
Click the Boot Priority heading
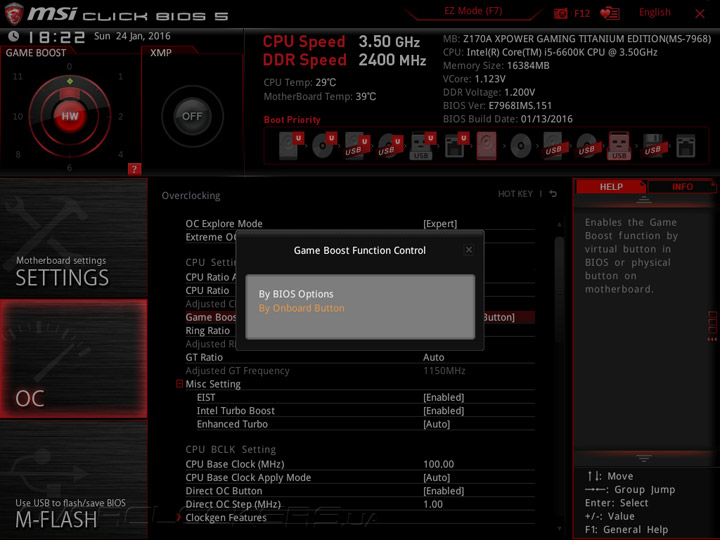click(292, 119)
